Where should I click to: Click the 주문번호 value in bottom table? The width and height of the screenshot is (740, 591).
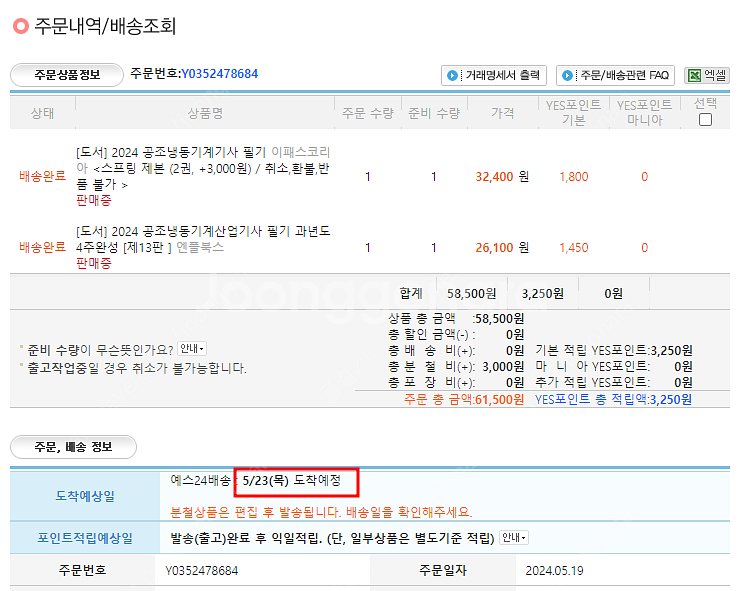point(202,571)
